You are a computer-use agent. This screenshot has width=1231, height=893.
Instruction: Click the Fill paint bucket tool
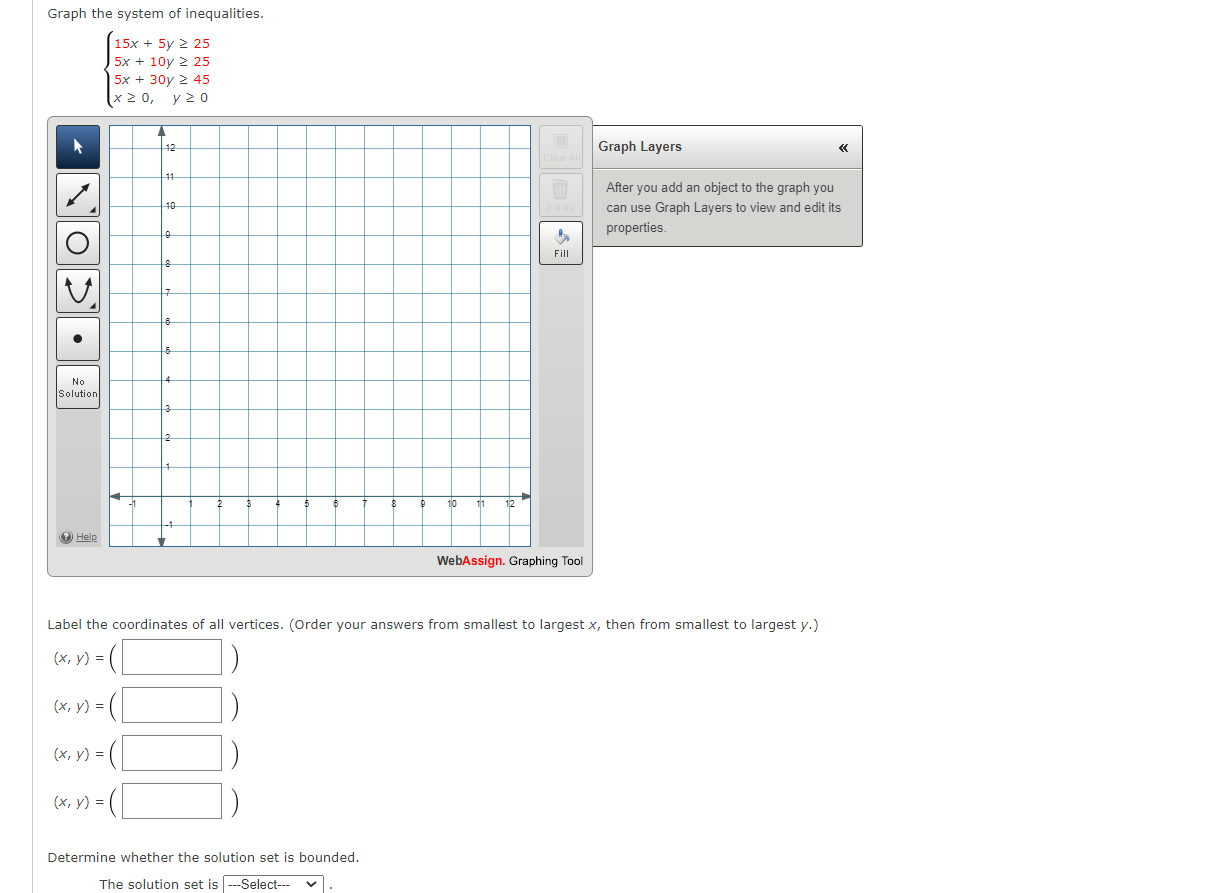point(561,243)
